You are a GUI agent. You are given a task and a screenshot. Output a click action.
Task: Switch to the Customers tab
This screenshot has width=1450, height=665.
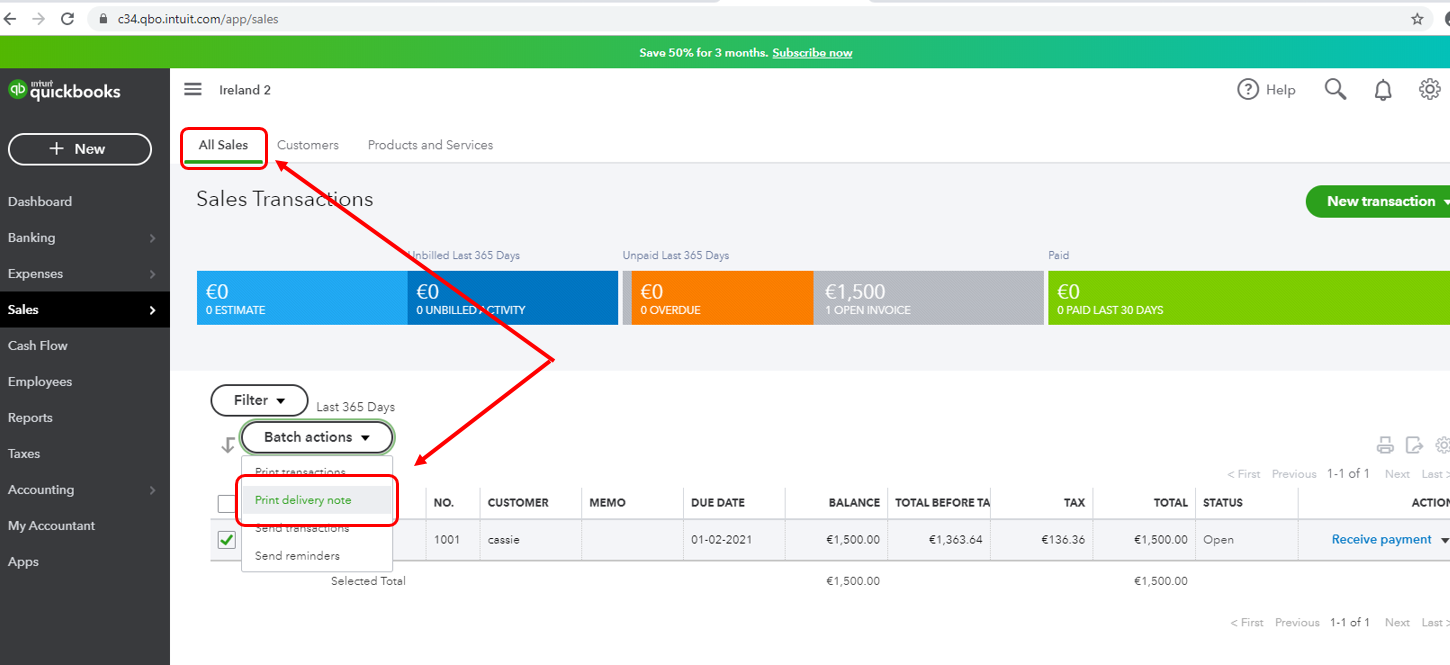308,145
